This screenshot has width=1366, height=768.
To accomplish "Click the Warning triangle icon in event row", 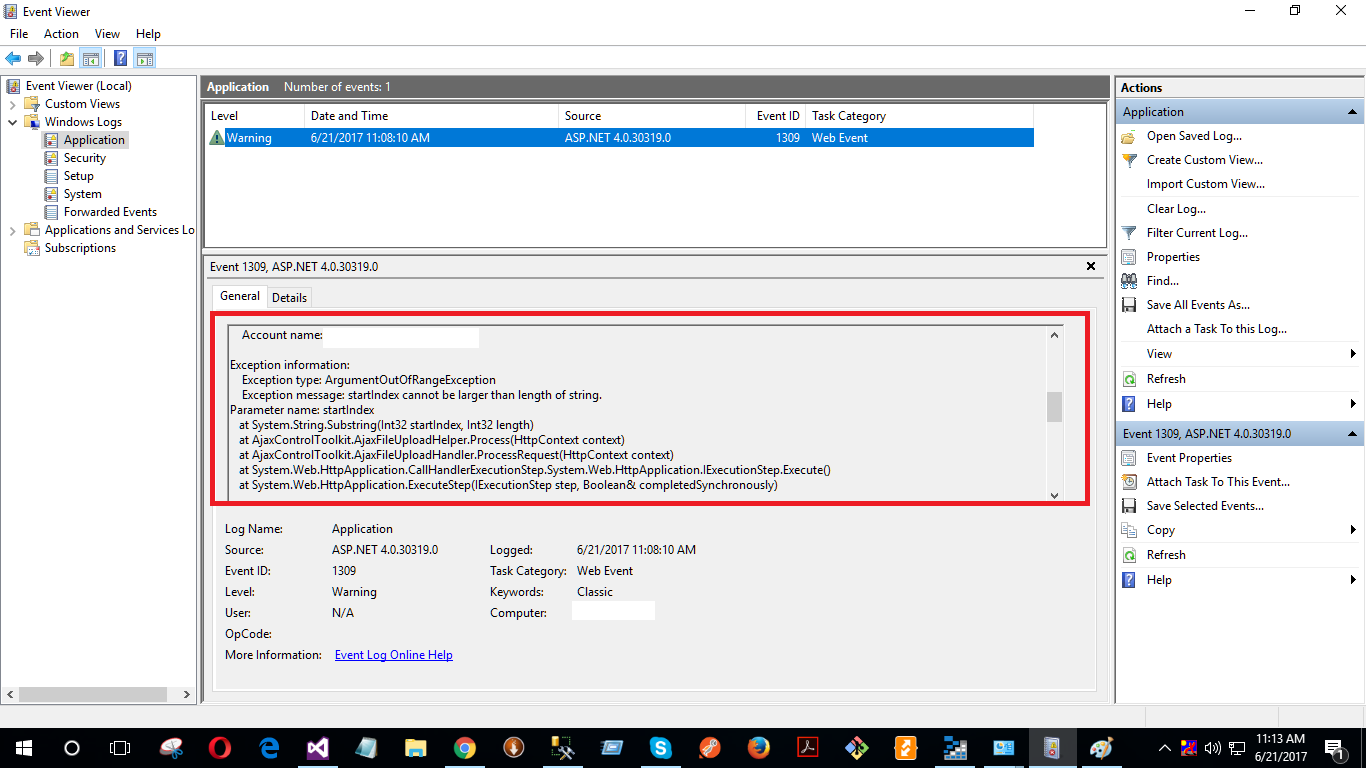I will (x=217, y=138).
